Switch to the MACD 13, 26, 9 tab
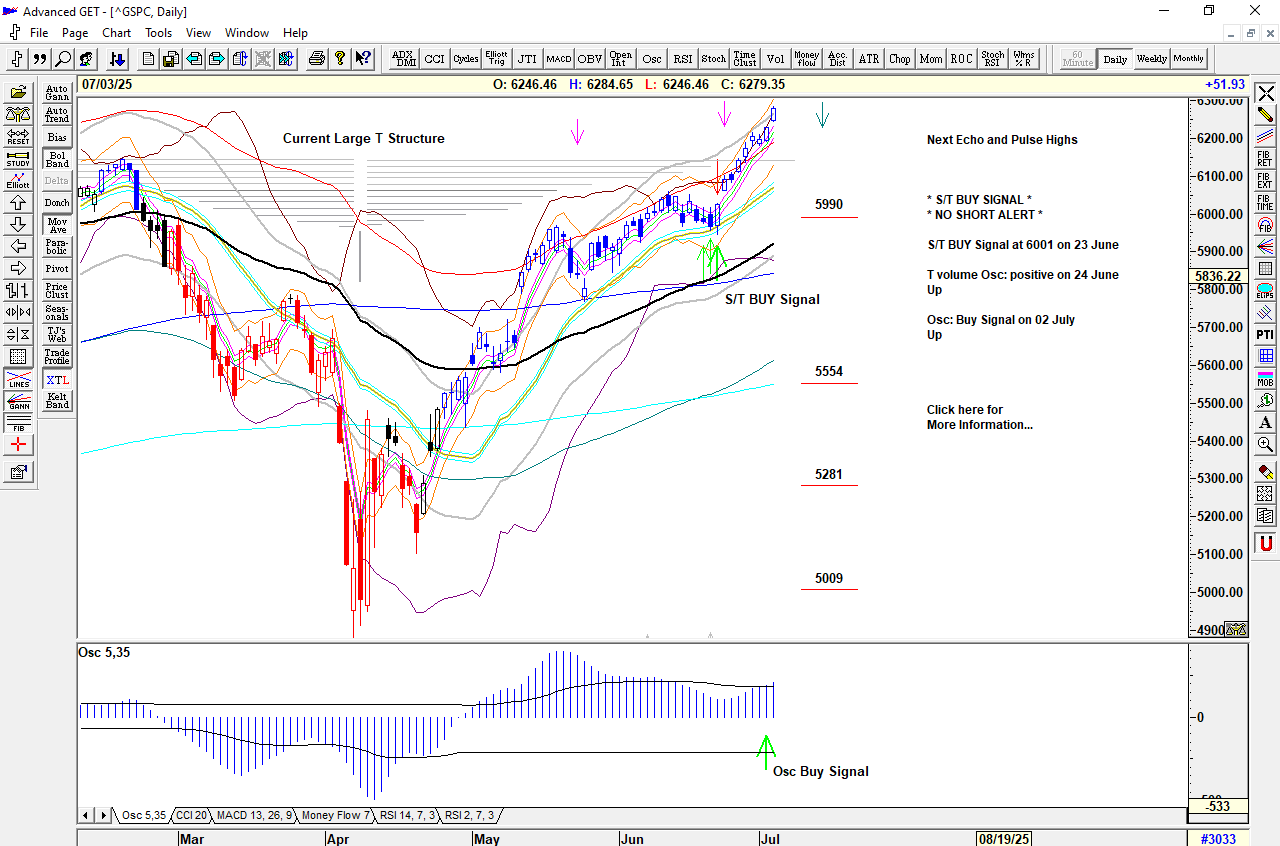1280x846 pixels. click(254, 816)
